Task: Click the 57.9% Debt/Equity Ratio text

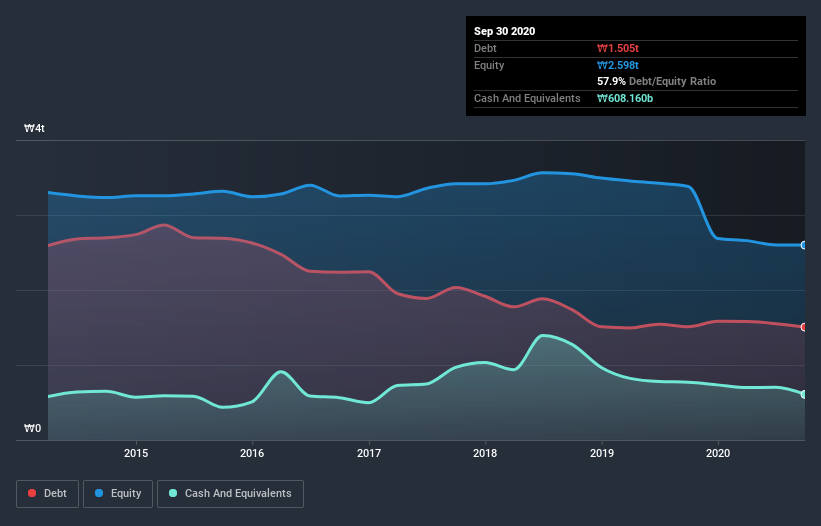Action: (x=657, y=81)
